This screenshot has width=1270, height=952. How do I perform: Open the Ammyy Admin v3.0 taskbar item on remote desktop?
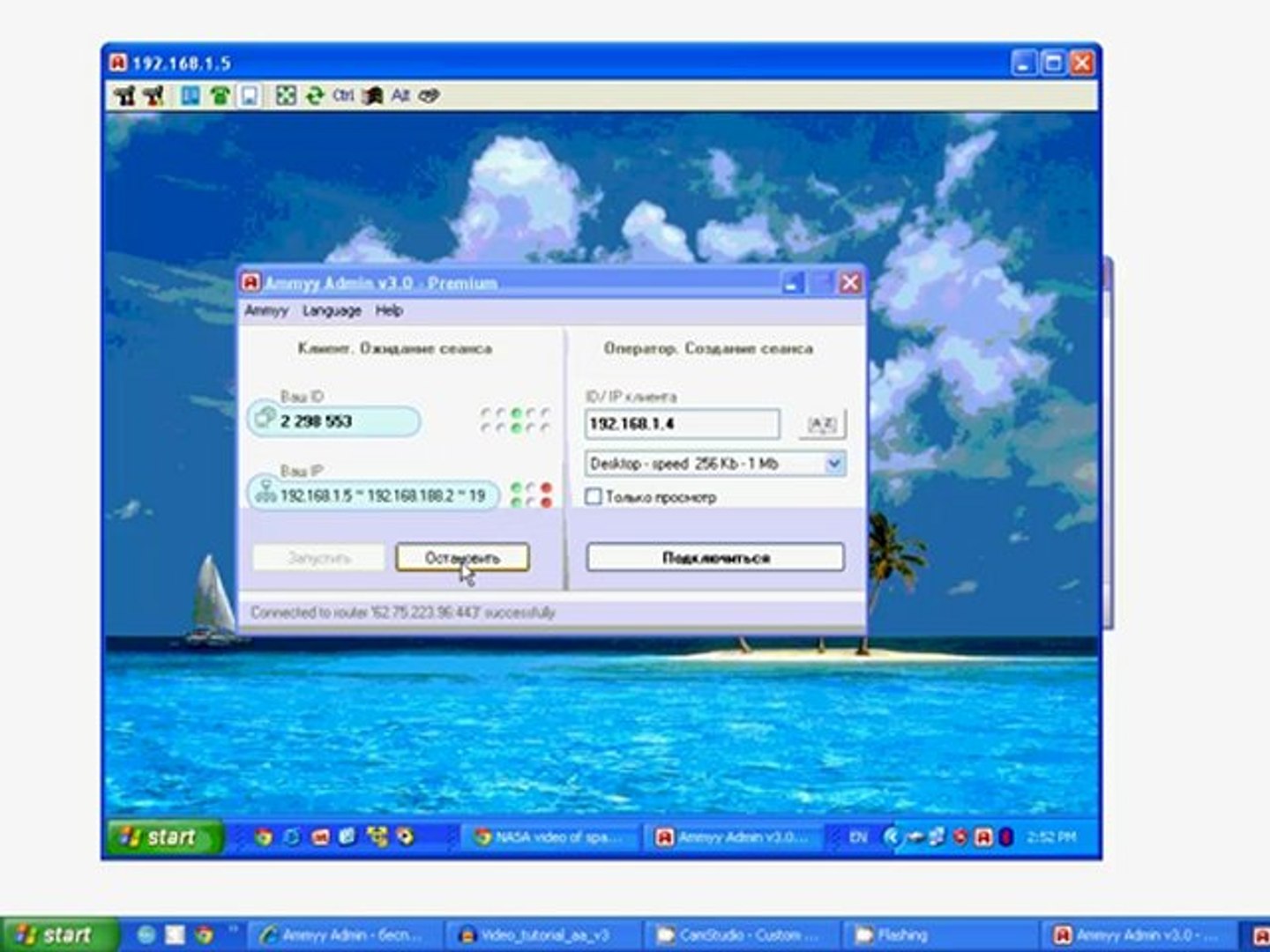coord(734,837)
